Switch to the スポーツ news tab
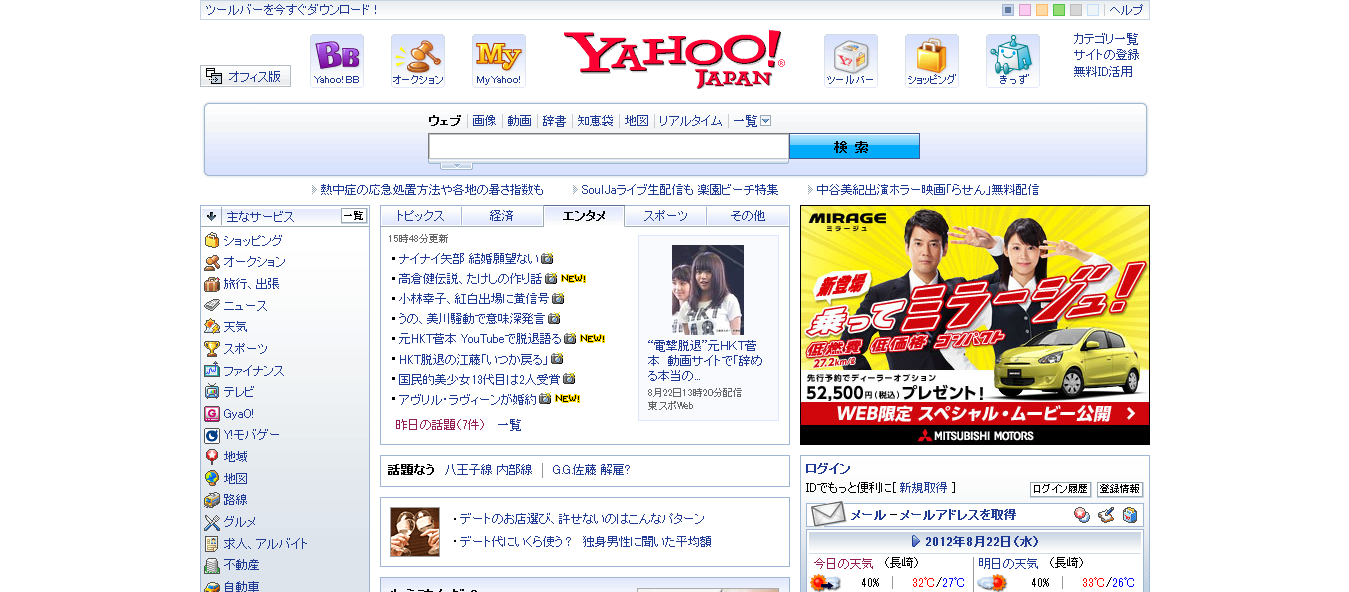The height and width of the screenshot is (592, 1349). (666, 216)
